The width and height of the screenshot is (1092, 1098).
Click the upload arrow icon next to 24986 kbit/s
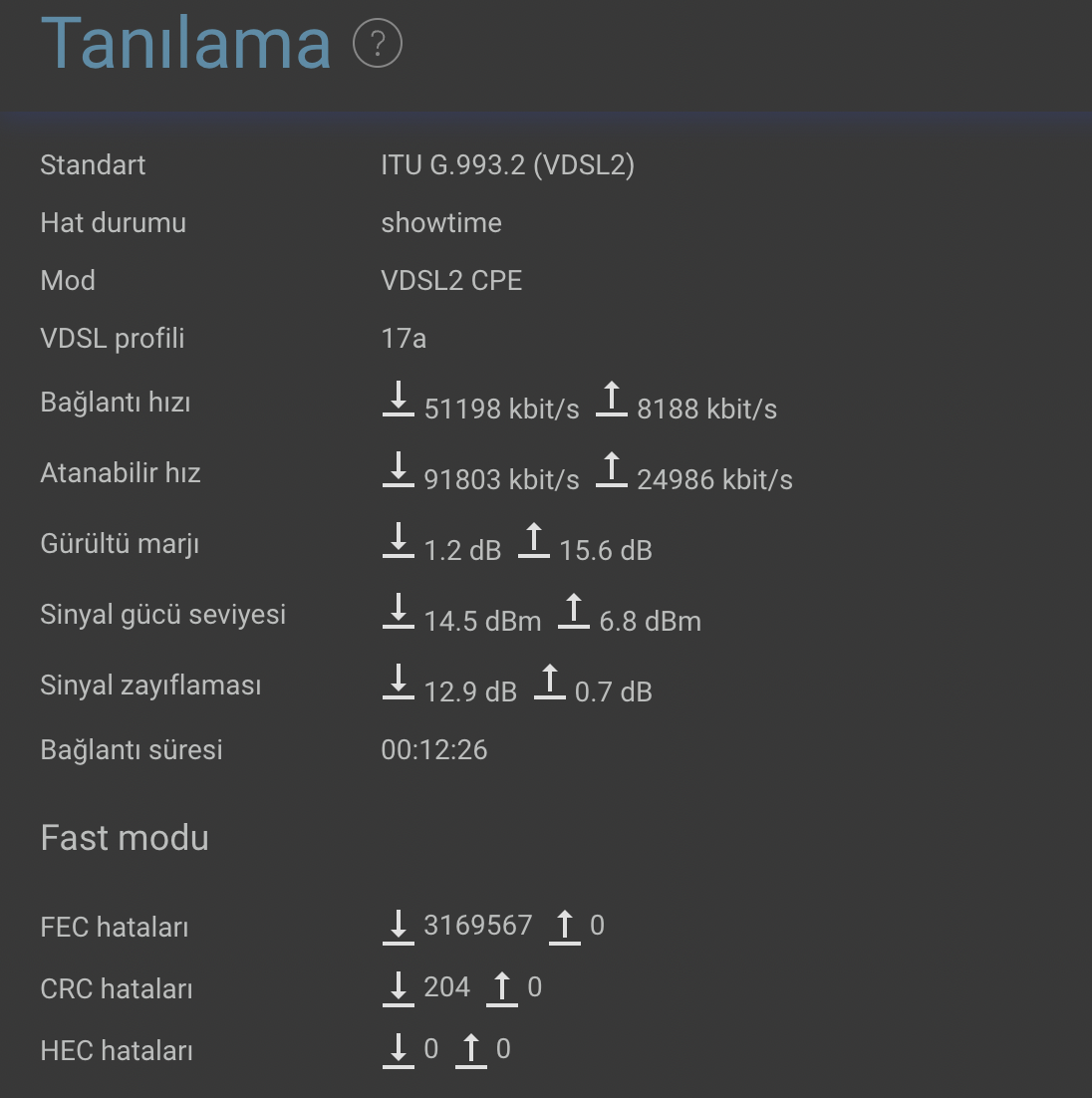pyautogui.click(x=612, y=470)
